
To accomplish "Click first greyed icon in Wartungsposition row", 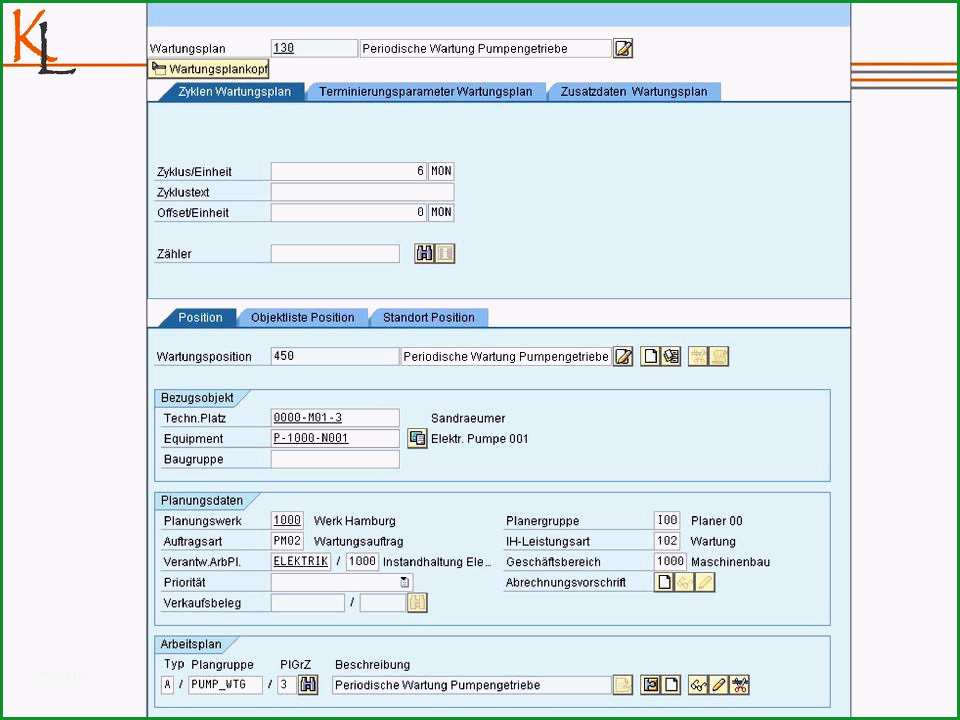I will click(x=698, y=356).
